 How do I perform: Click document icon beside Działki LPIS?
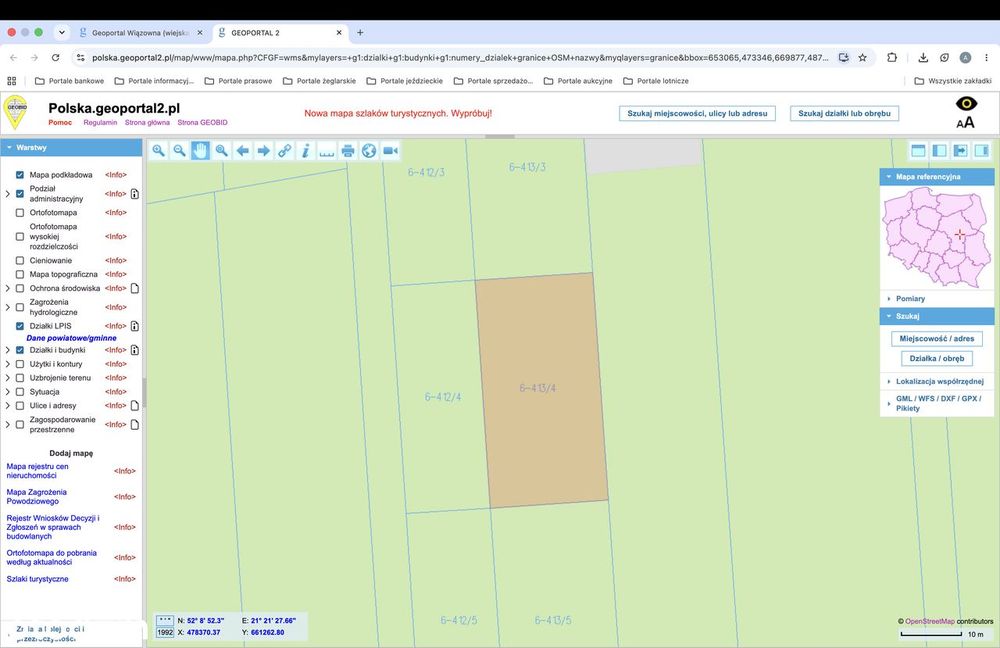[x=135, y=326]
